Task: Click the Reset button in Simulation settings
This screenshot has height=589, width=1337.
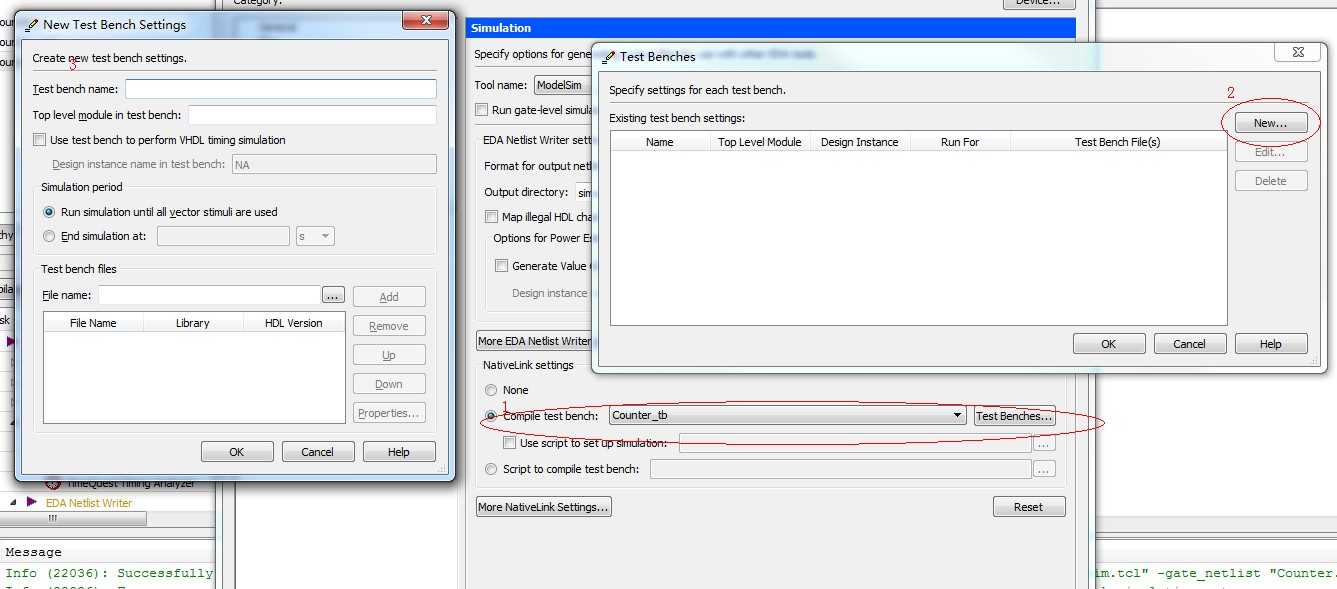Action: [x=1029, y=507]
